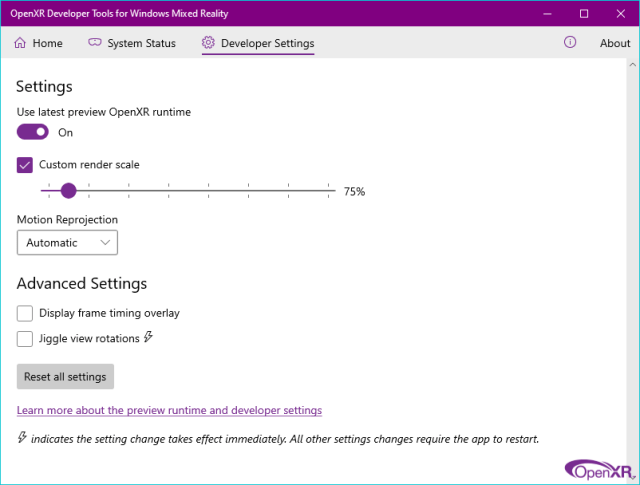Check Jiggle view rotations box

tap(25, 339)
